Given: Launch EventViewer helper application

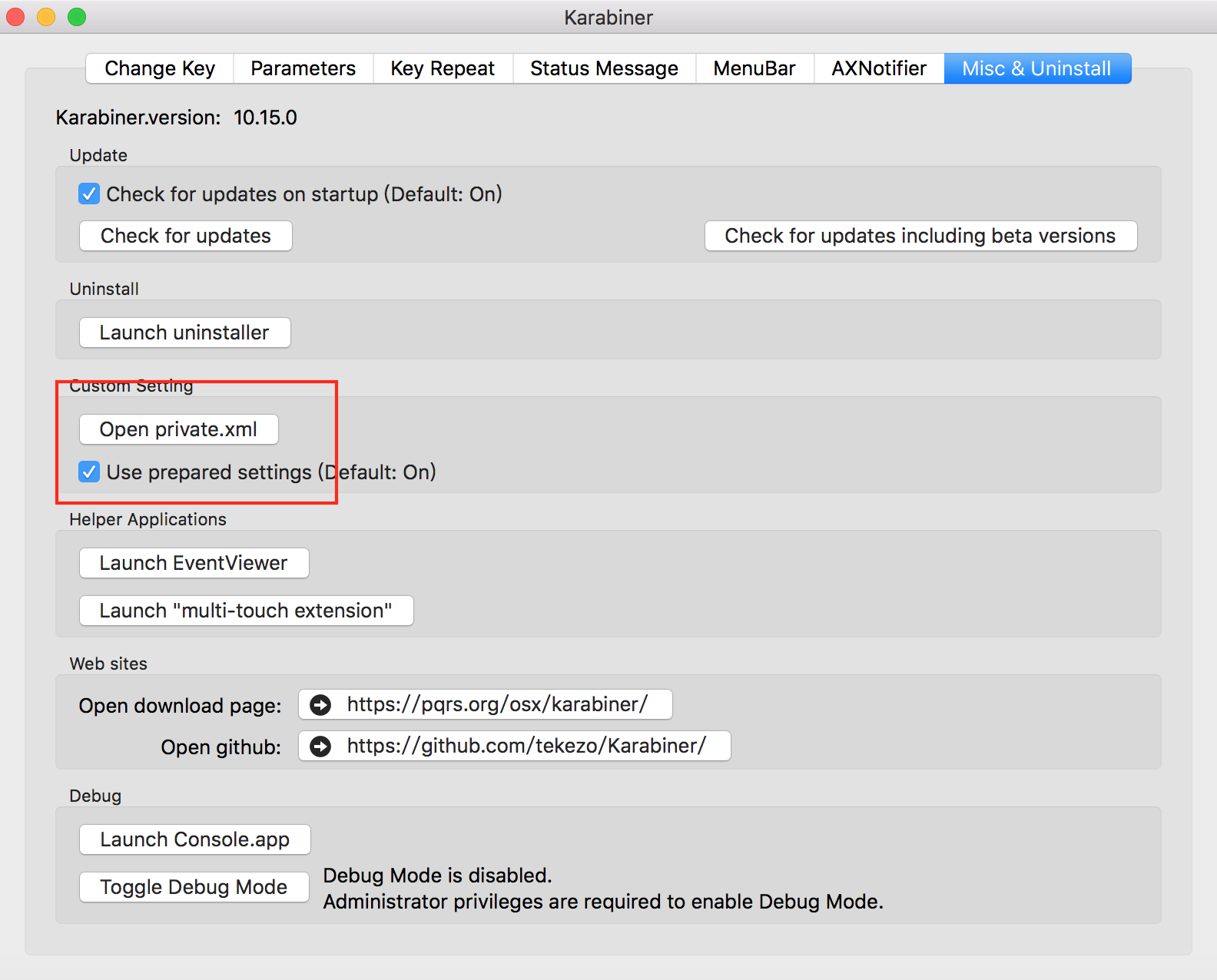Looking at the screenshot, I should click(x=194, y=563).
